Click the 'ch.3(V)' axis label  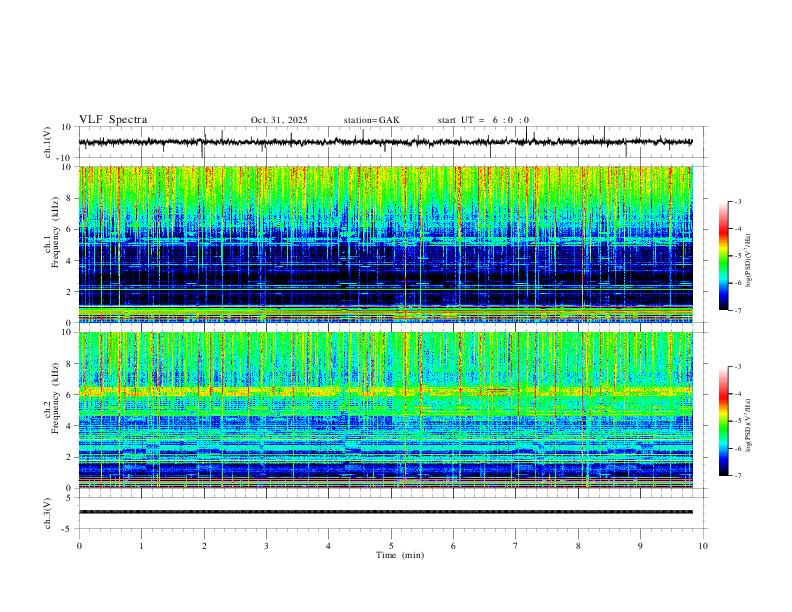pos(48,513)
